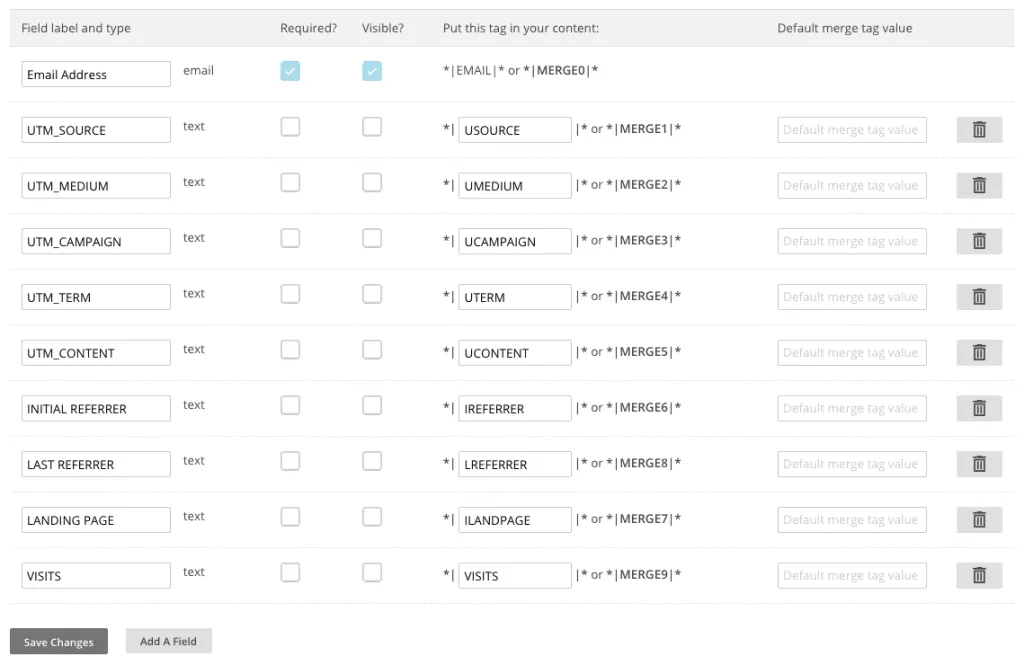The width and height of the screenshot is (1024, 665).
Task: Delete the UTM_TERM field
Action: (979, 296)
